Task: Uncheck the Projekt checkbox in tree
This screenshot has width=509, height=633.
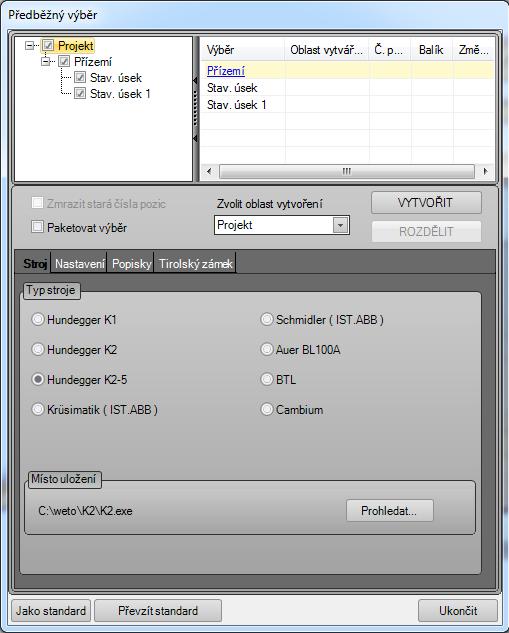Action: (48, 45)
